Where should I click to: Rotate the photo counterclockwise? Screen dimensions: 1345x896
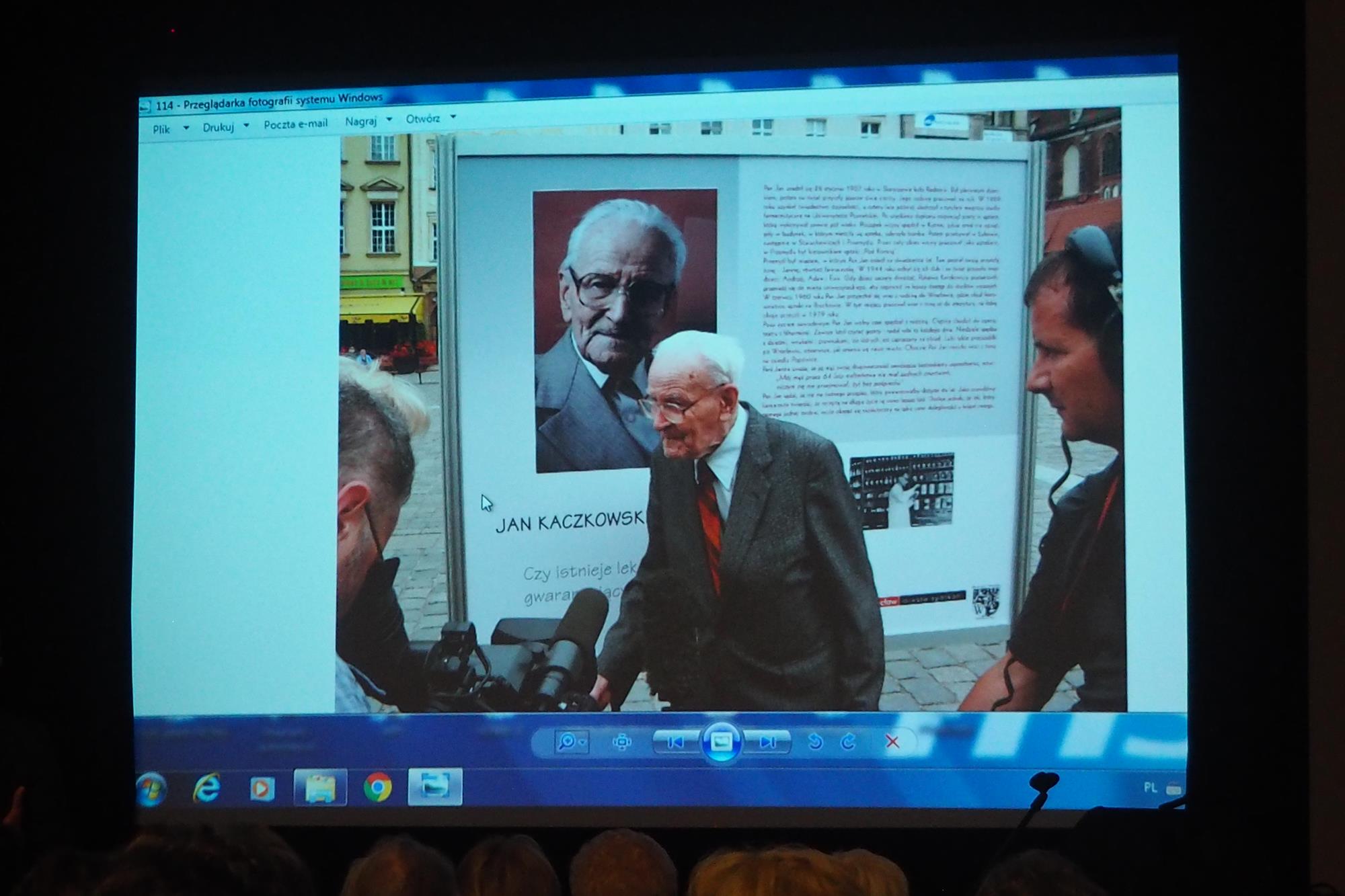point(815,742)
